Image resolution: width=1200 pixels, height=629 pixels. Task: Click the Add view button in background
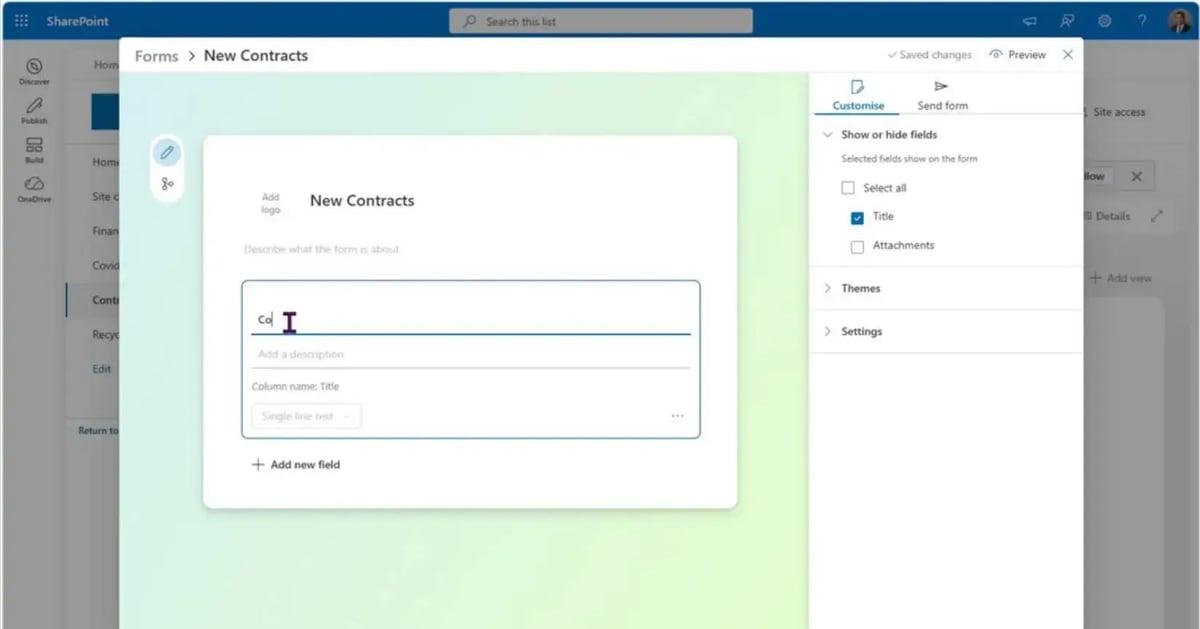[x=1121, y=278]
